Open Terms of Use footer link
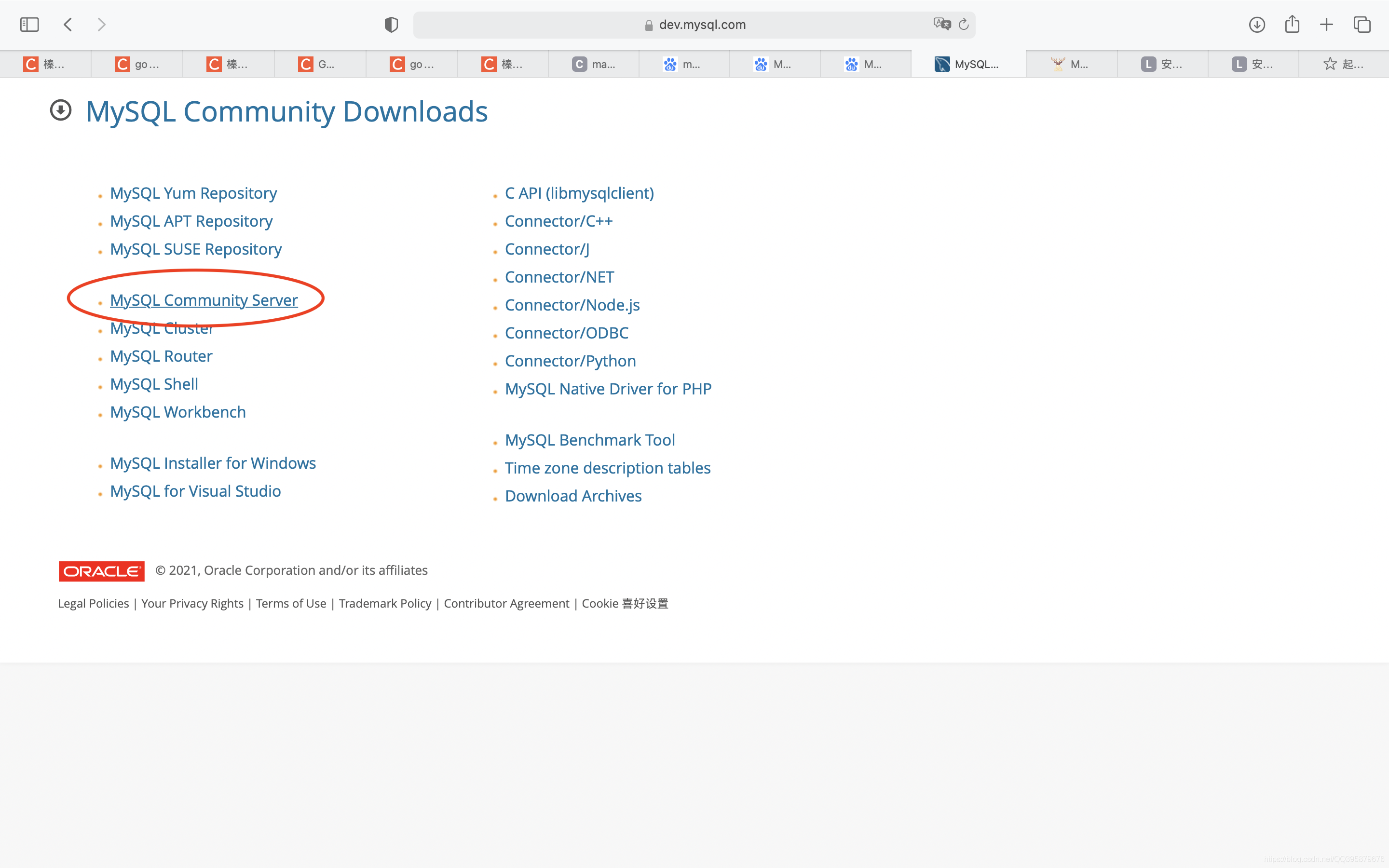Screen dimensions: 1389x868 [291, 603]
